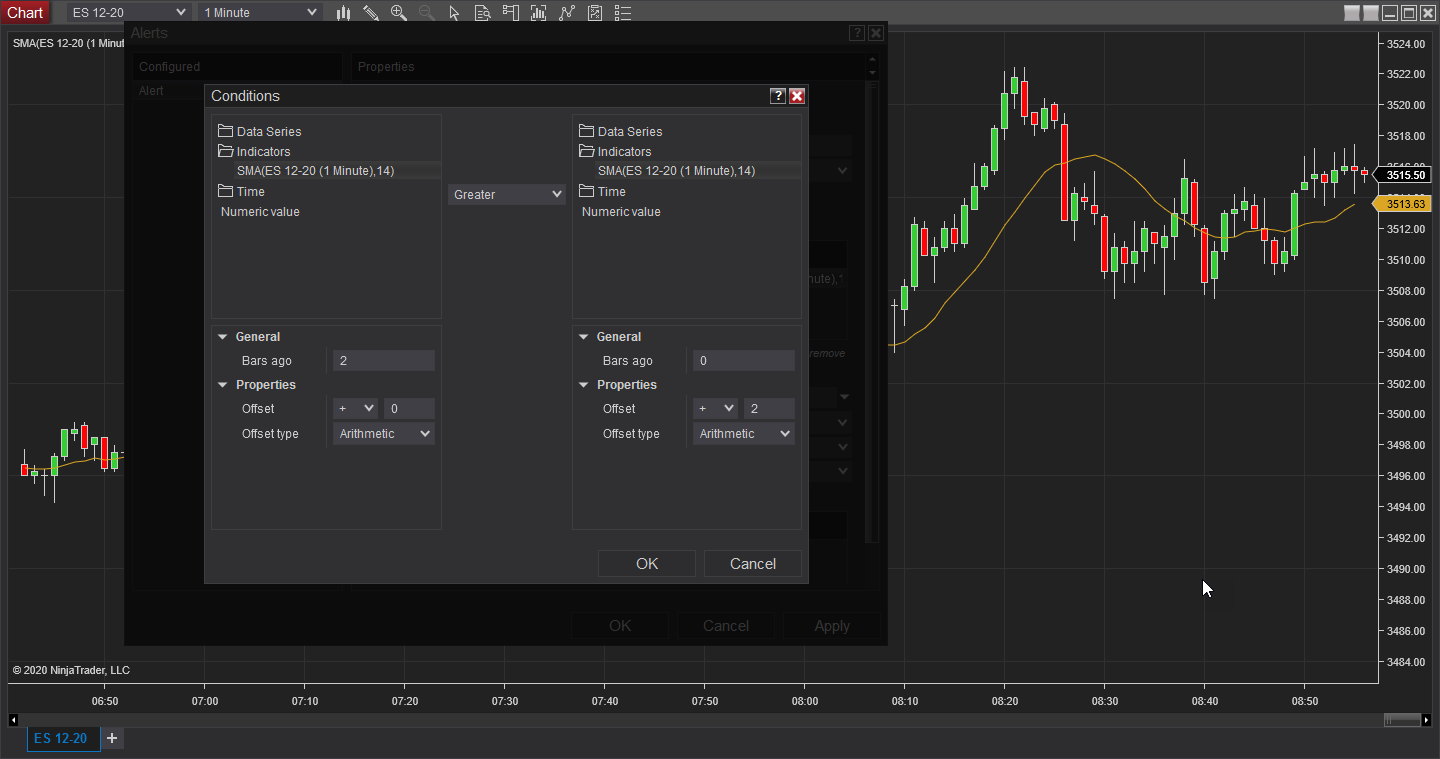Click the Alerts window help question icon
Image resolution: width=1440 pixels, height=759 pixels.
[x=857, y=33]
